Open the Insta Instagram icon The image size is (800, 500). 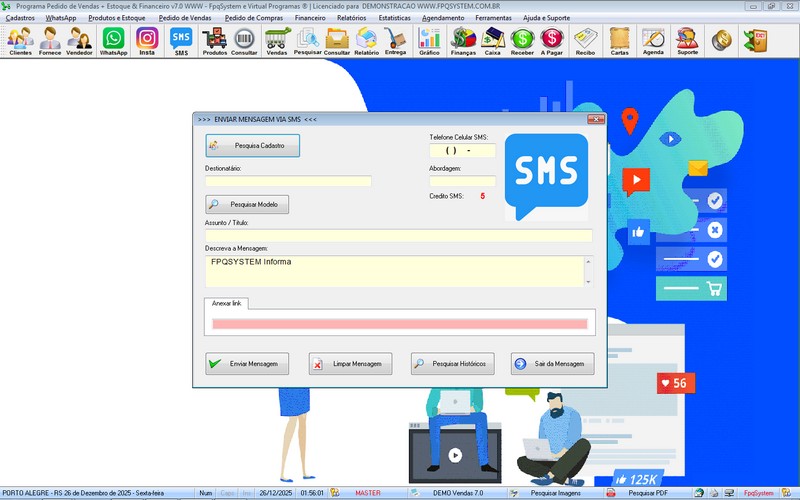147,41
